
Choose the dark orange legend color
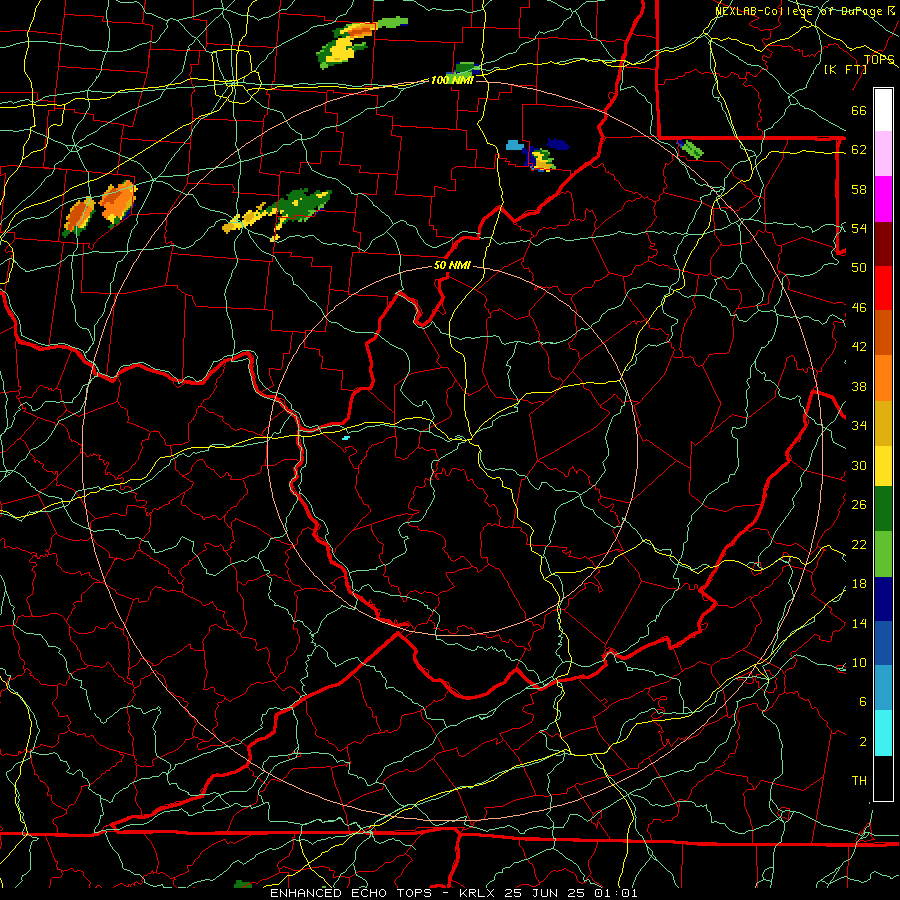[x=883, y=332]
